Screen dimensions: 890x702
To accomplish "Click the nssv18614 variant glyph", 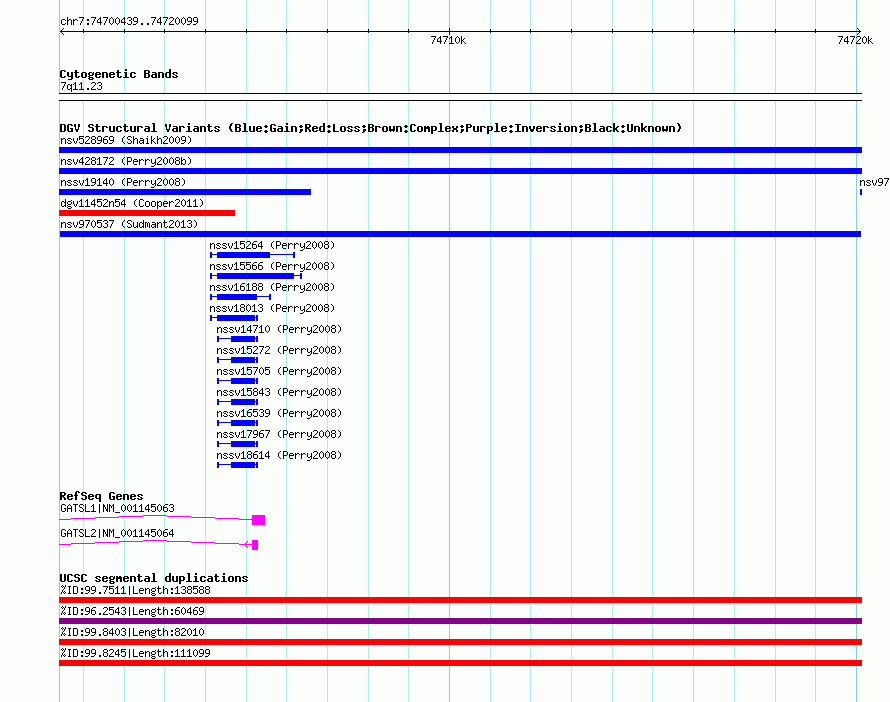I will [238, 465].
